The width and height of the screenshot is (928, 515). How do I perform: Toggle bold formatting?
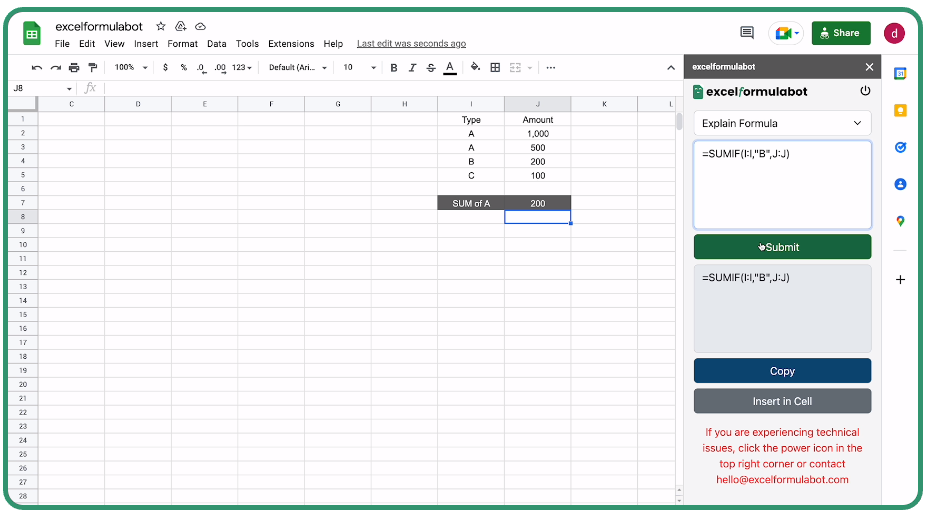(394, 68)
